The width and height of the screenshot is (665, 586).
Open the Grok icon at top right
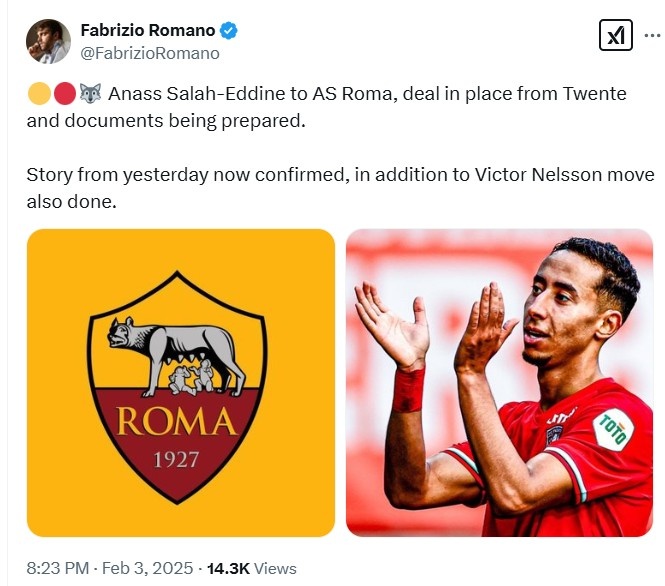tap(615, 36)
